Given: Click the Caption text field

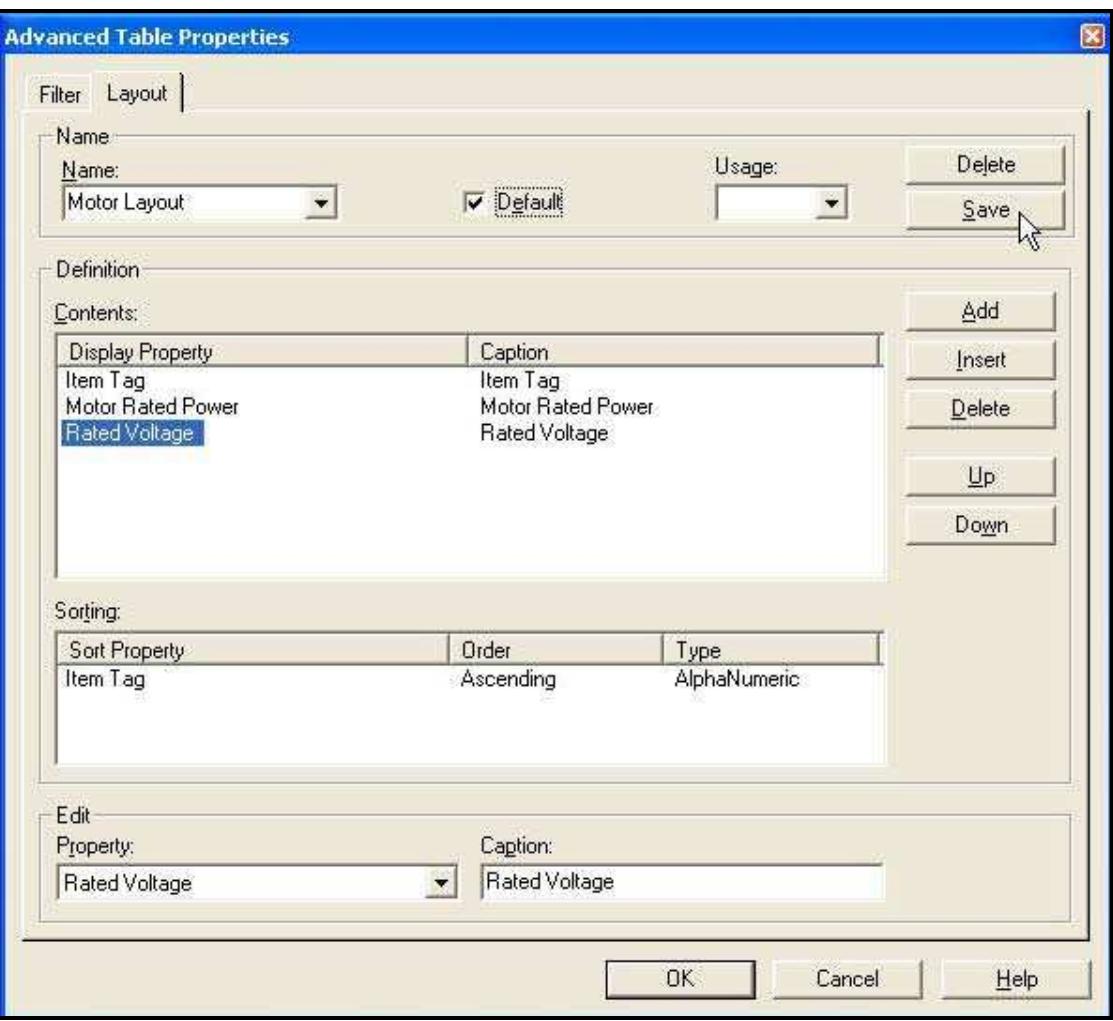Looking at the screenshot, I should 682,882.
